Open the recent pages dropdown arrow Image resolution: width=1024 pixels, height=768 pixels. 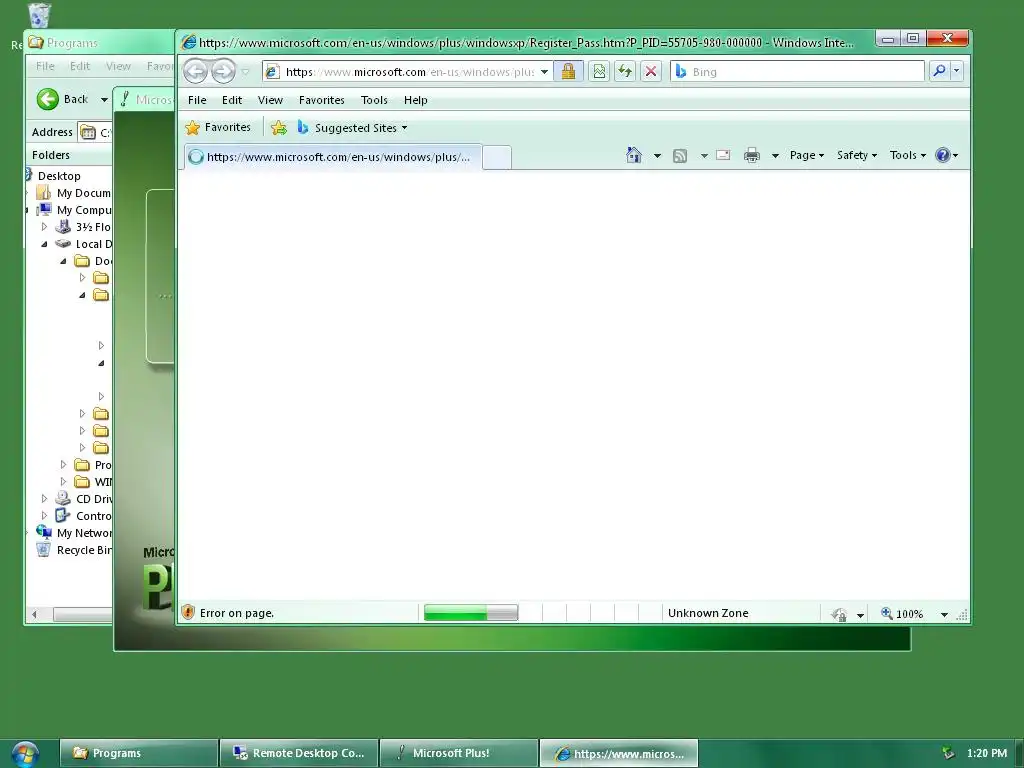click(x=246, y=72)
